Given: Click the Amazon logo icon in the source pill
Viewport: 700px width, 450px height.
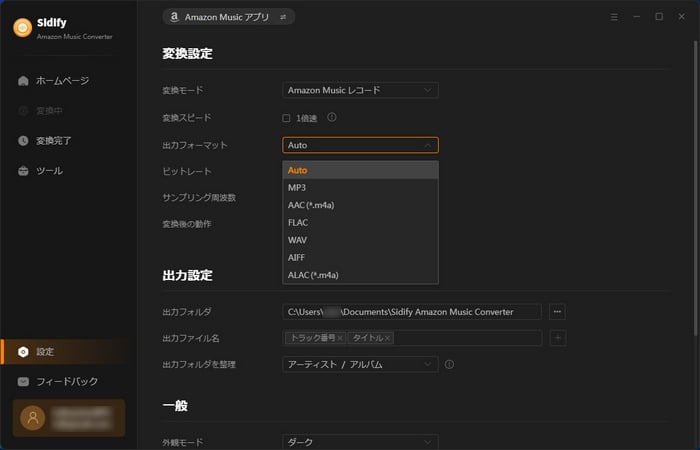Looking at the screenshot, I should pyautogui.click(x=175, y=17).
